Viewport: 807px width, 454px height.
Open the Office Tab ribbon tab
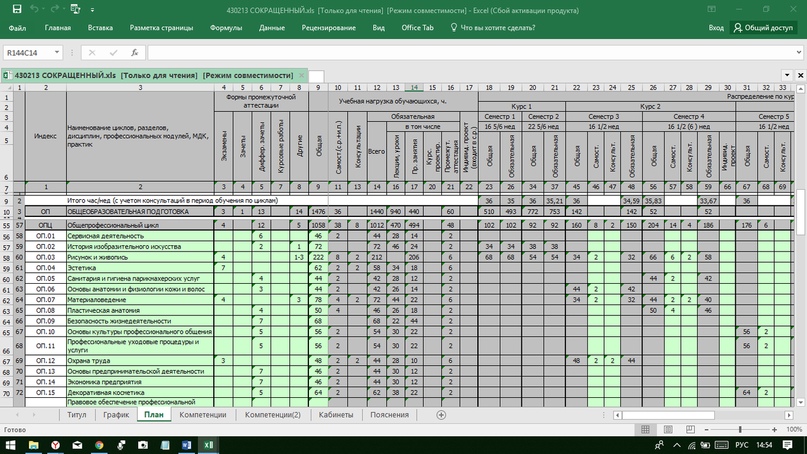point(417,28)
